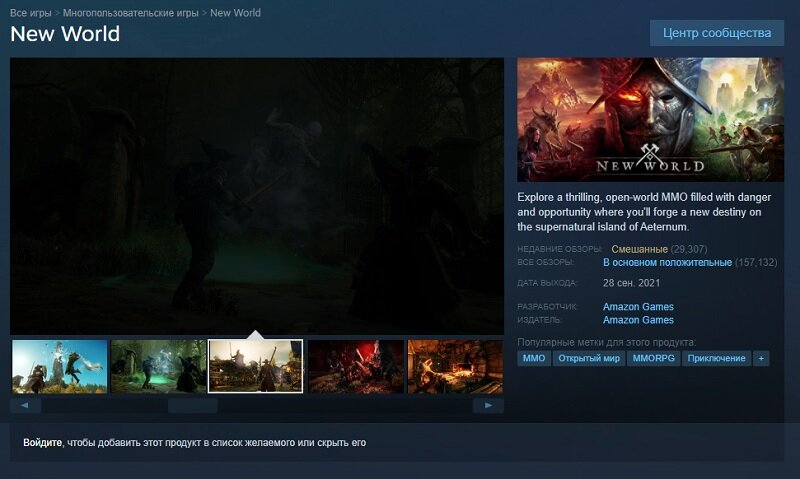The image size is (800, 479).
Task: Click the MMO tag
Action: [534, 358]
